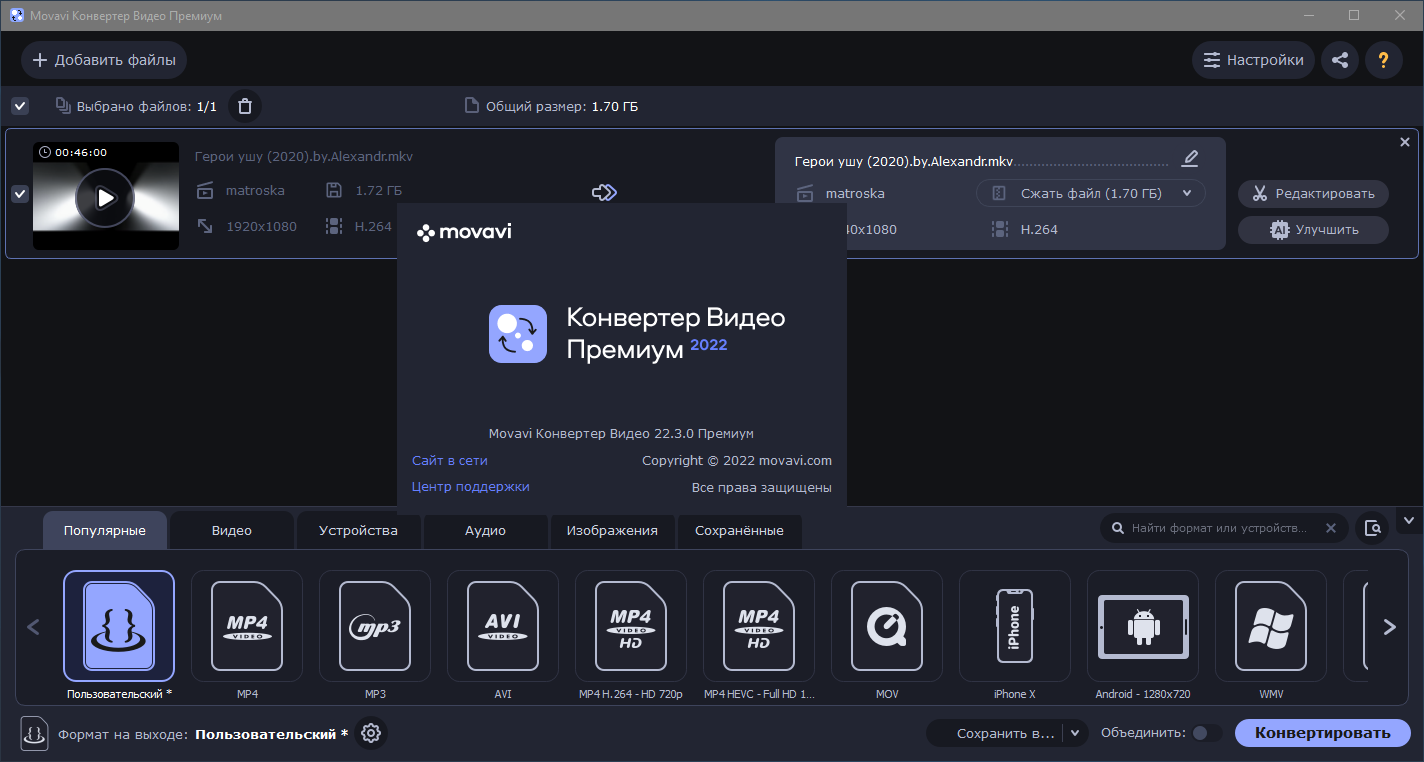Switch to the Видео tab
Image resolution: width=1424 pixels, height=762 pixels.
pos(232,530)
